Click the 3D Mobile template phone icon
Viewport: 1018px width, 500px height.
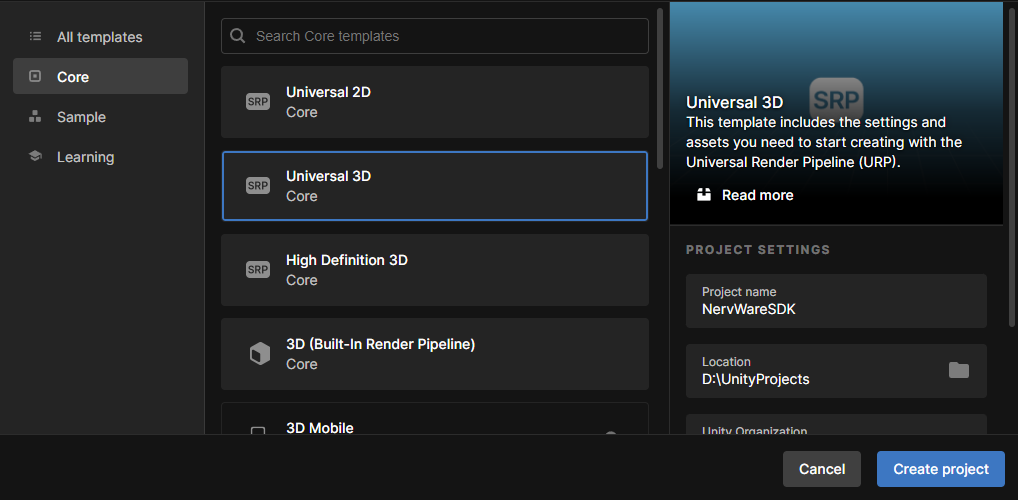(258, 431)
